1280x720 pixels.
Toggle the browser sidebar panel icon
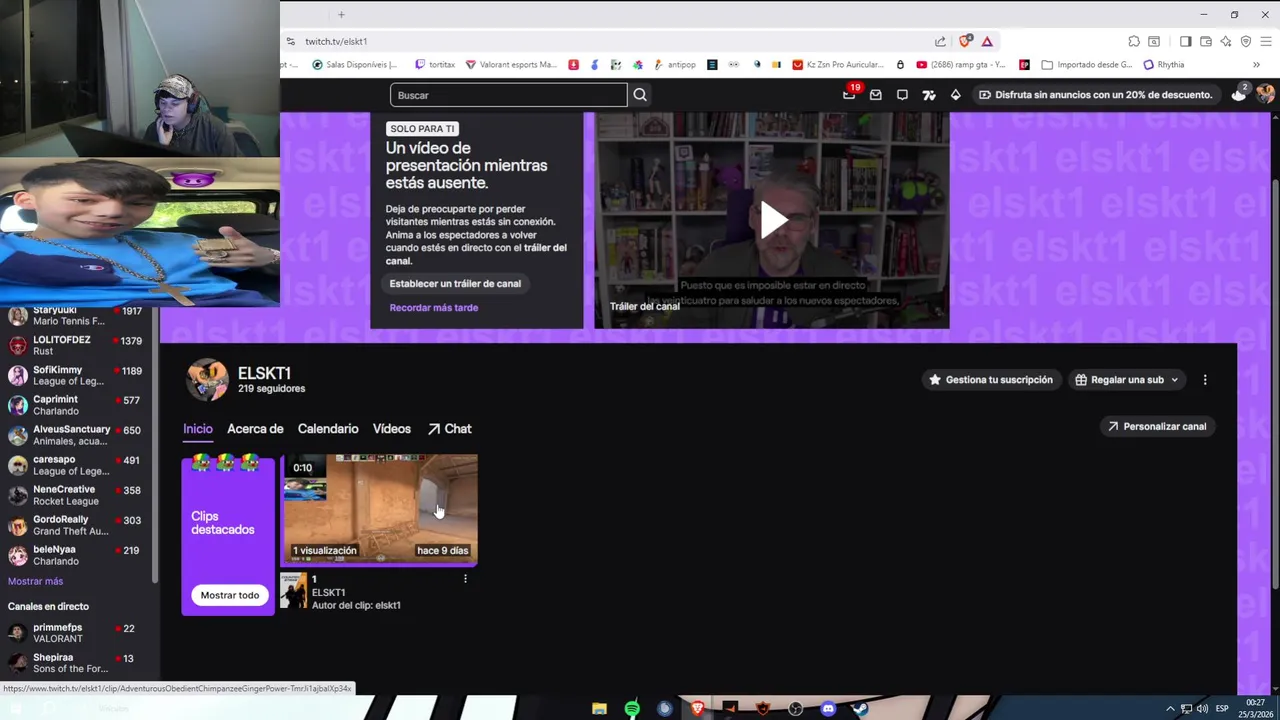click(x=1185, y=41)
